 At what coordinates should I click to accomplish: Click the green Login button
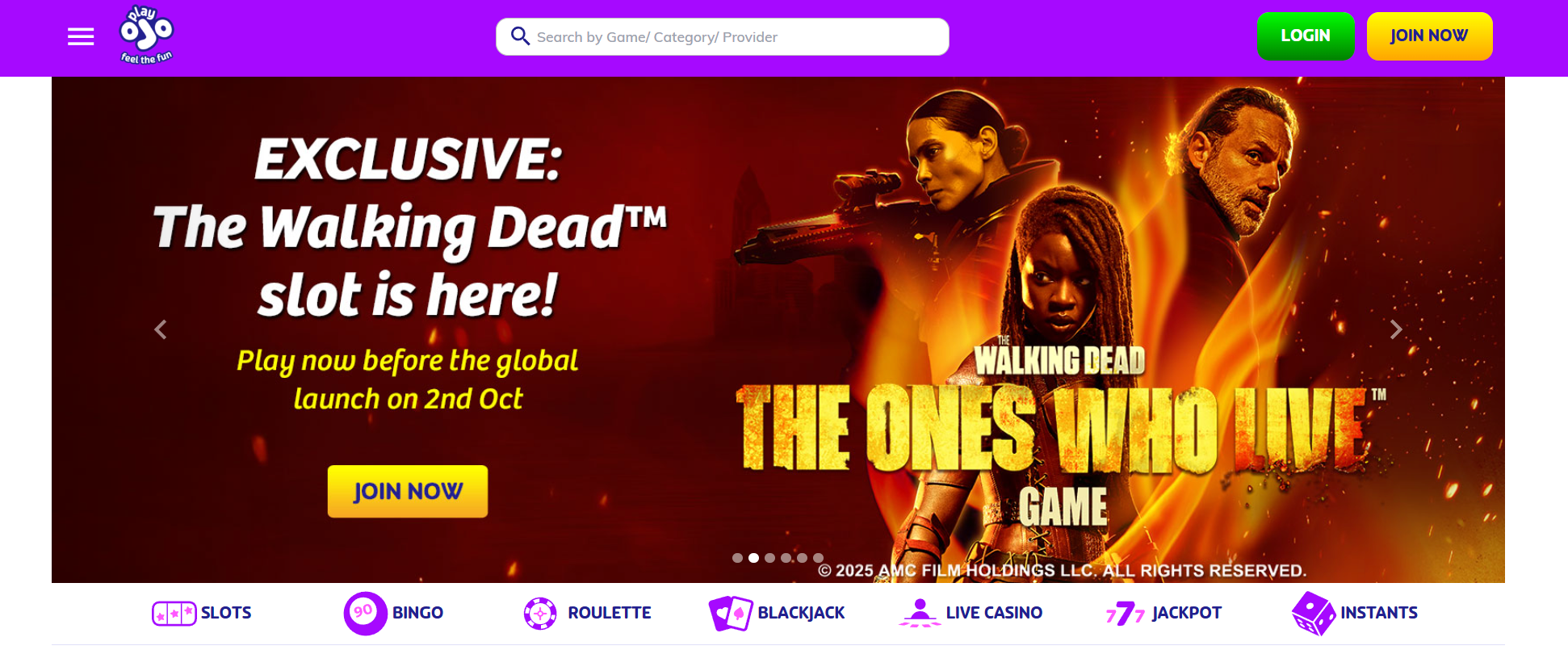tap(1306, 36)
